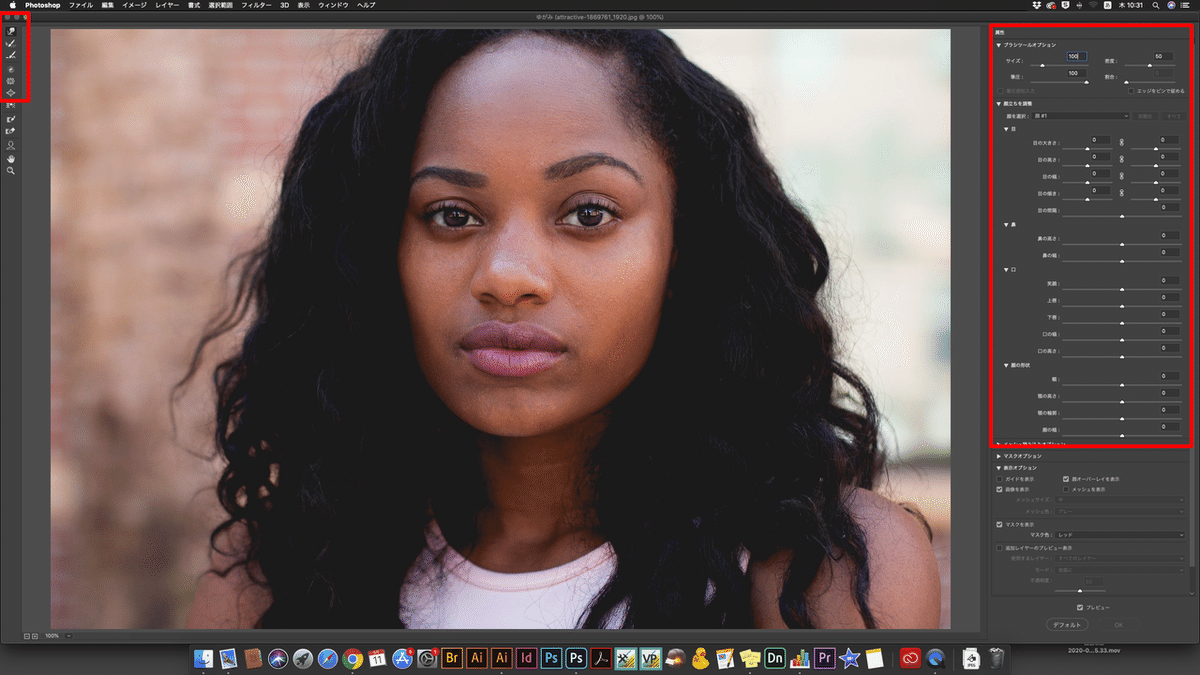Screen dimensions: 1200x675
Task: Select the Reconstruct tool
Action: click(x=11, y=44)
